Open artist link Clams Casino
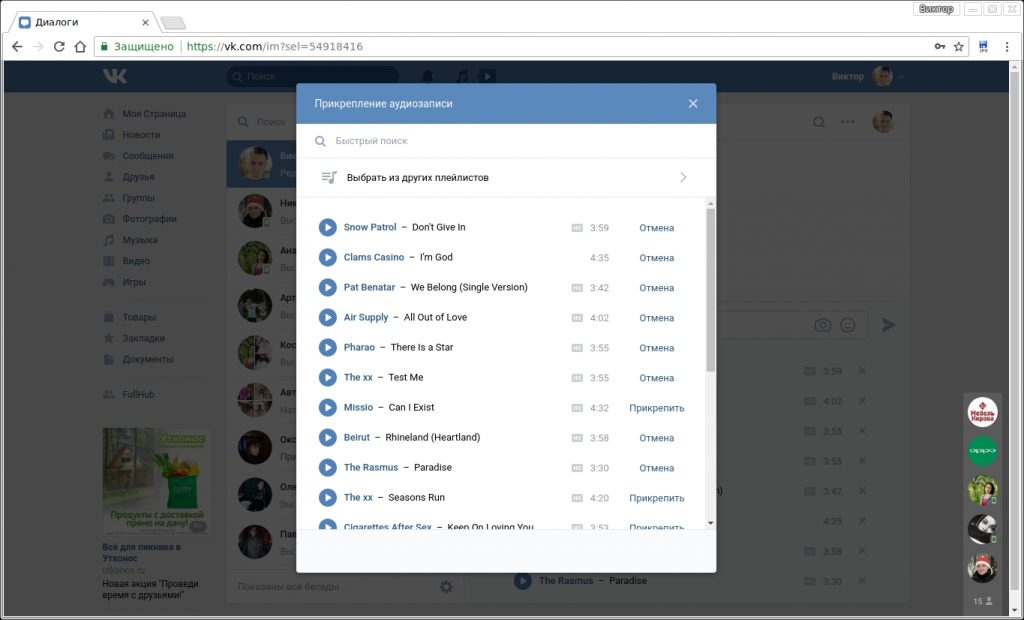Viewport: 1024px width, 620px height. [374, 257]
